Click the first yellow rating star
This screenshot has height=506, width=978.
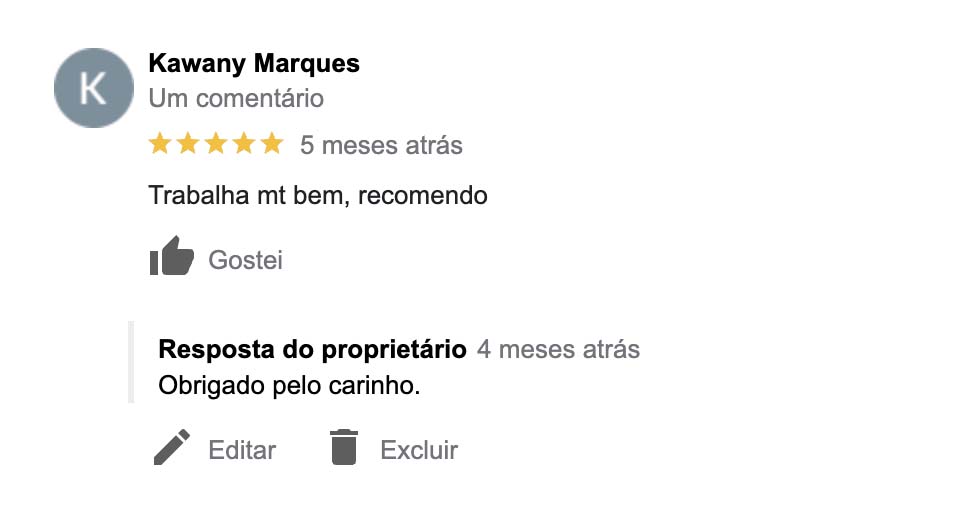coord(160,144)
